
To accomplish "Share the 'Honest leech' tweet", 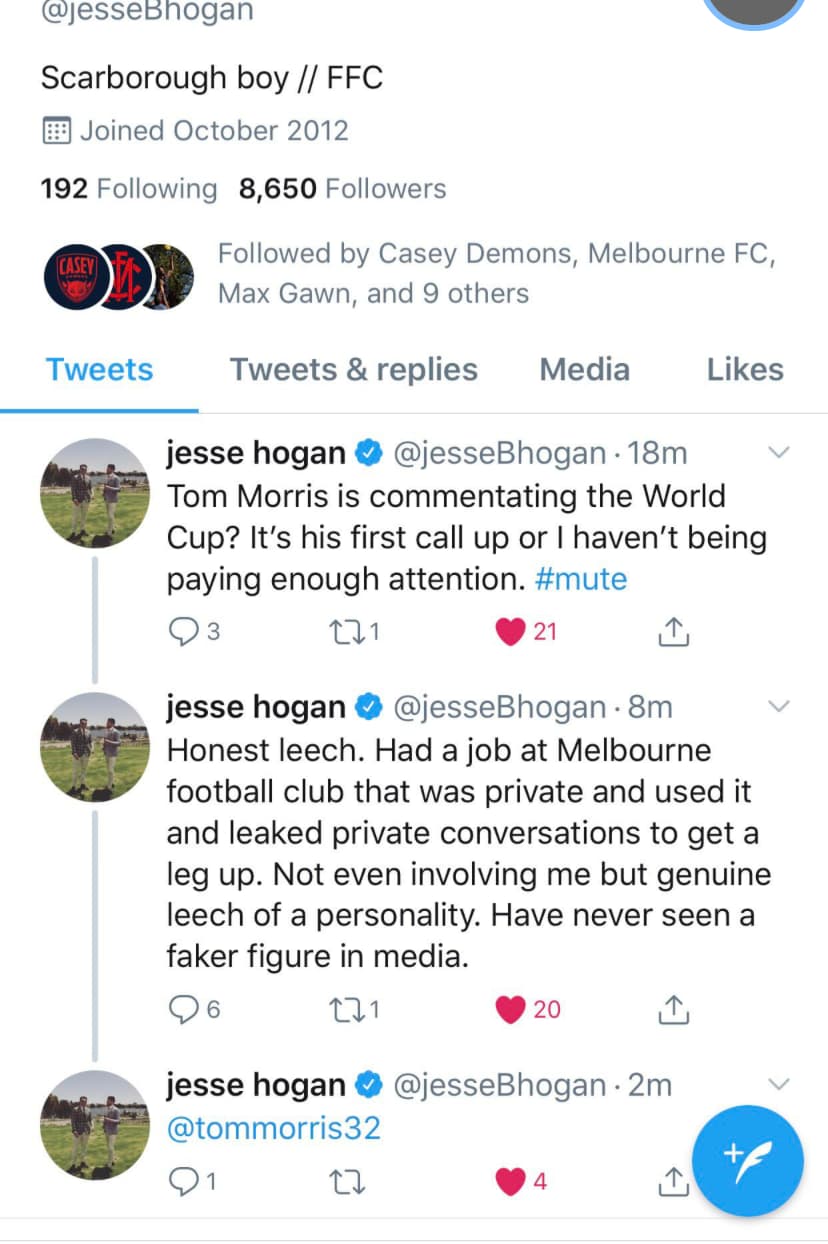I will [x=674, y=1010].
